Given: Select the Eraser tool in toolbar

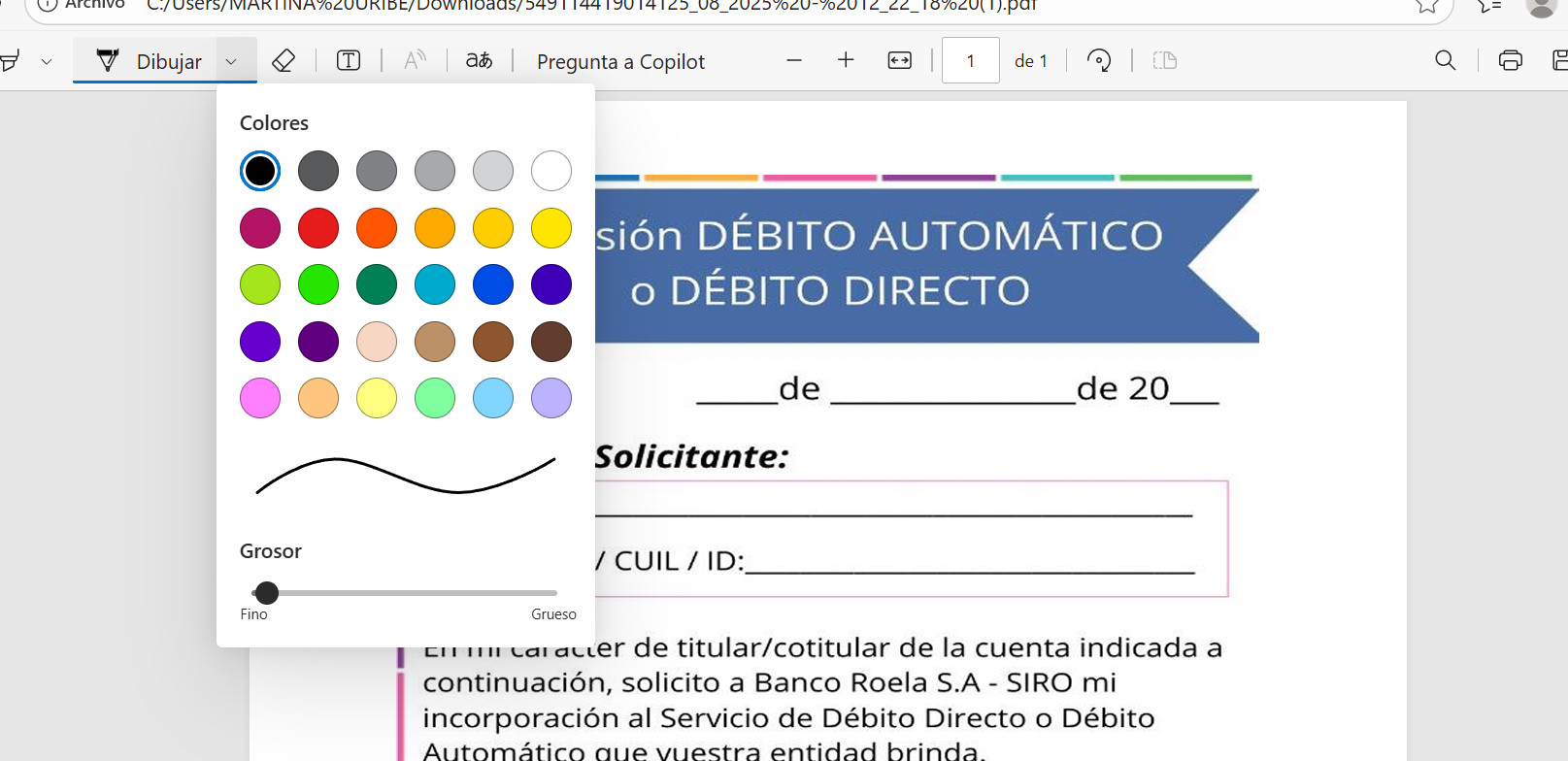Looking at the screenshot, I should 284,61.
